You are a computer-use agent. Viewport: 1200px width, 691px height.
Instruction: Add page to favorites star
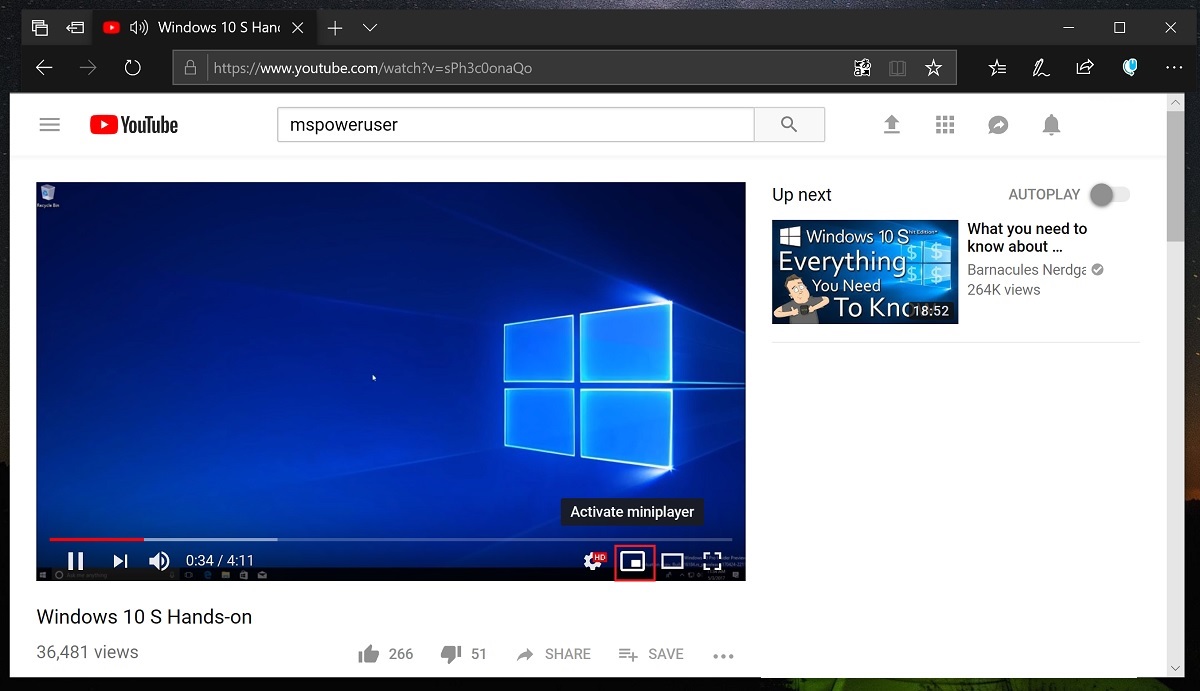[x=933, y=68]
